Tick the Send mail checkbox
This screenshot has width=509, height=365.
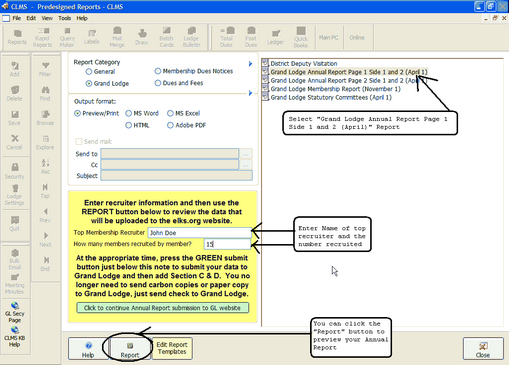(79, 142)
